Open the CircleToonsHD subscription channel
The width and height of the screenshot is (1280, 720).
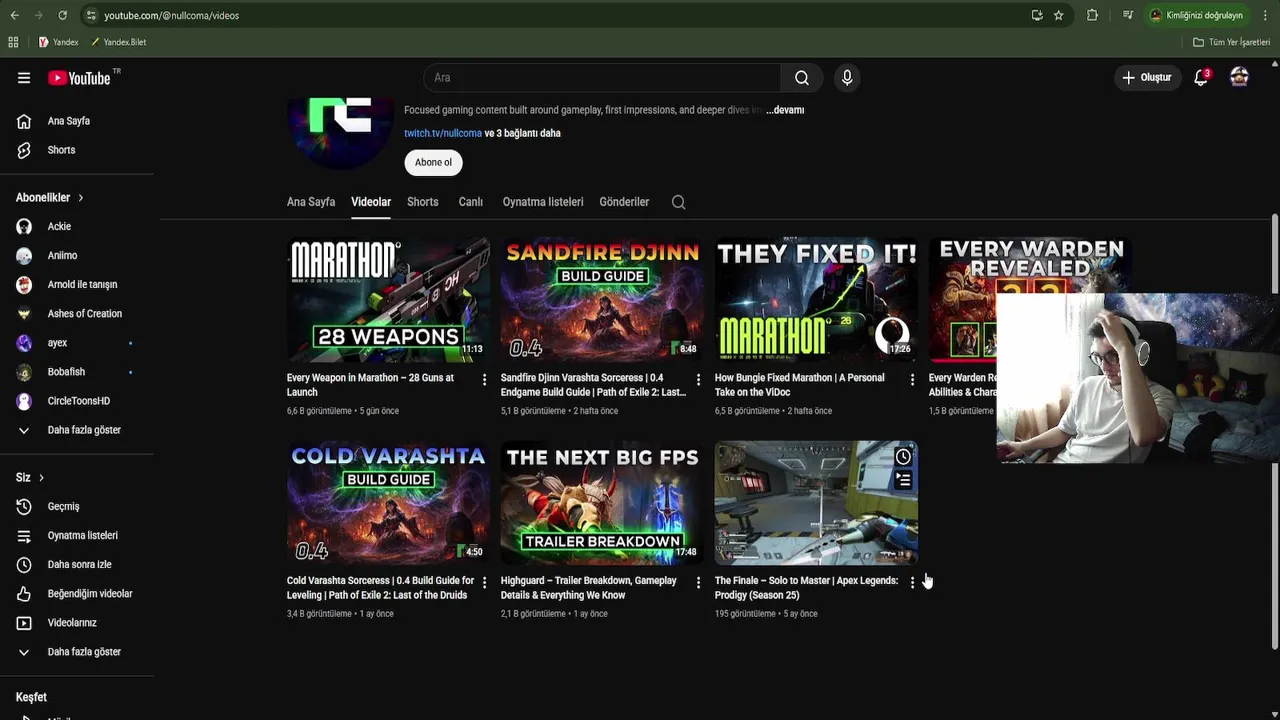(x=77, y=401)
